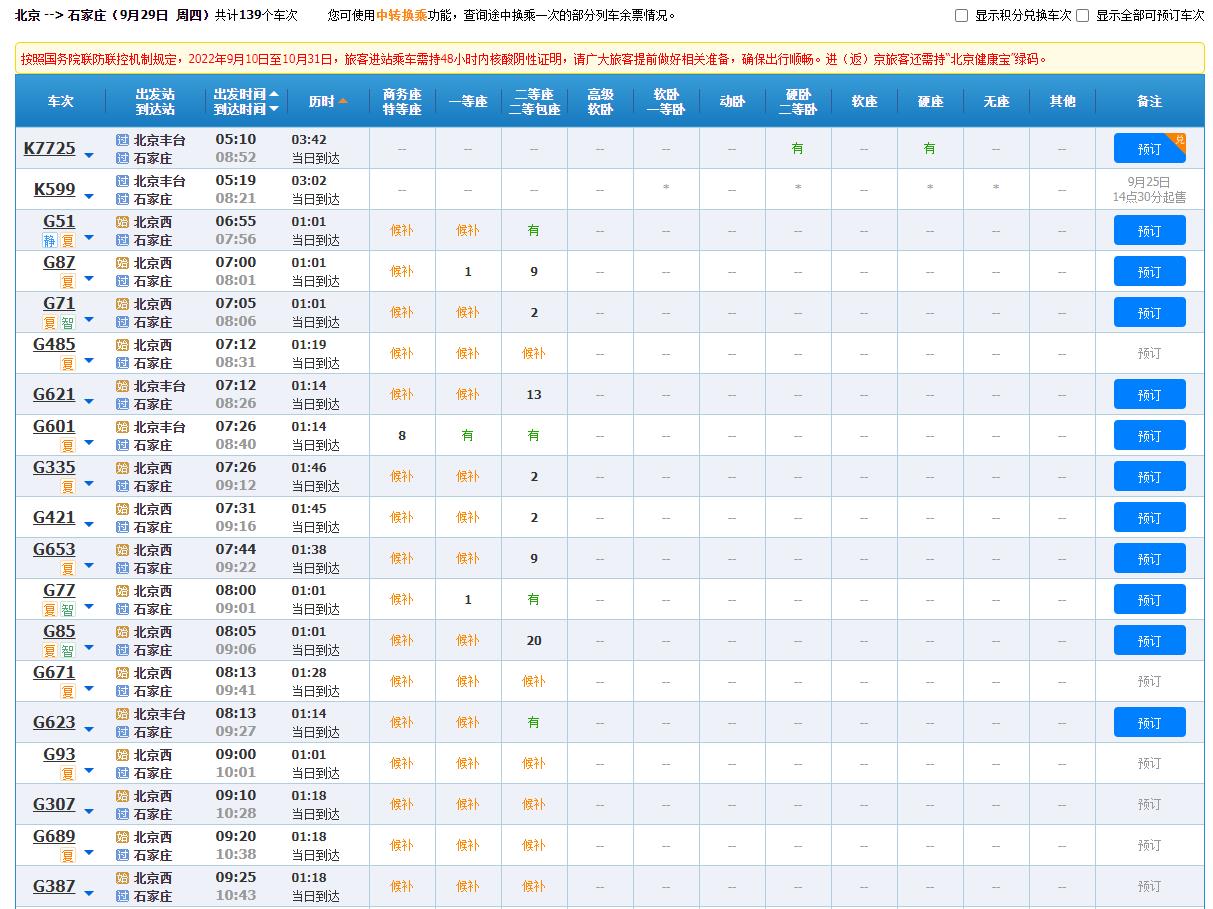The width and height of the screenshot is (1213, 909).
Task: Click the 智 smart-train icon under G71
Action: (x=68, y=322)
